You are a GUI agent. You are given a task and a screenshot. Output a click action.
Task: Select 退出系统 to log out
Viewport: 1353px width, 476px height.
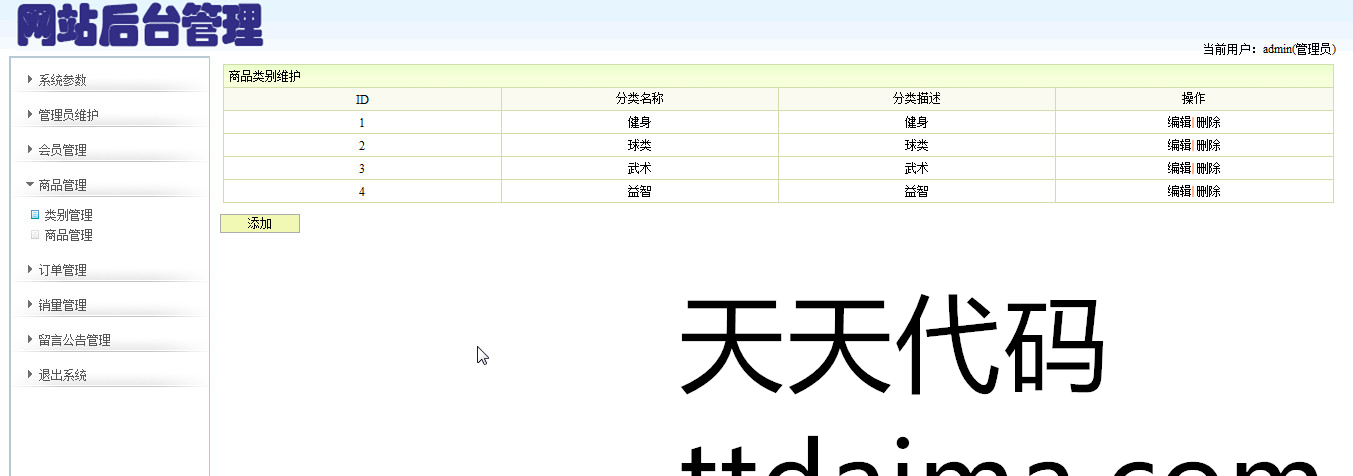pyautogui.click(x=62, y=375)
